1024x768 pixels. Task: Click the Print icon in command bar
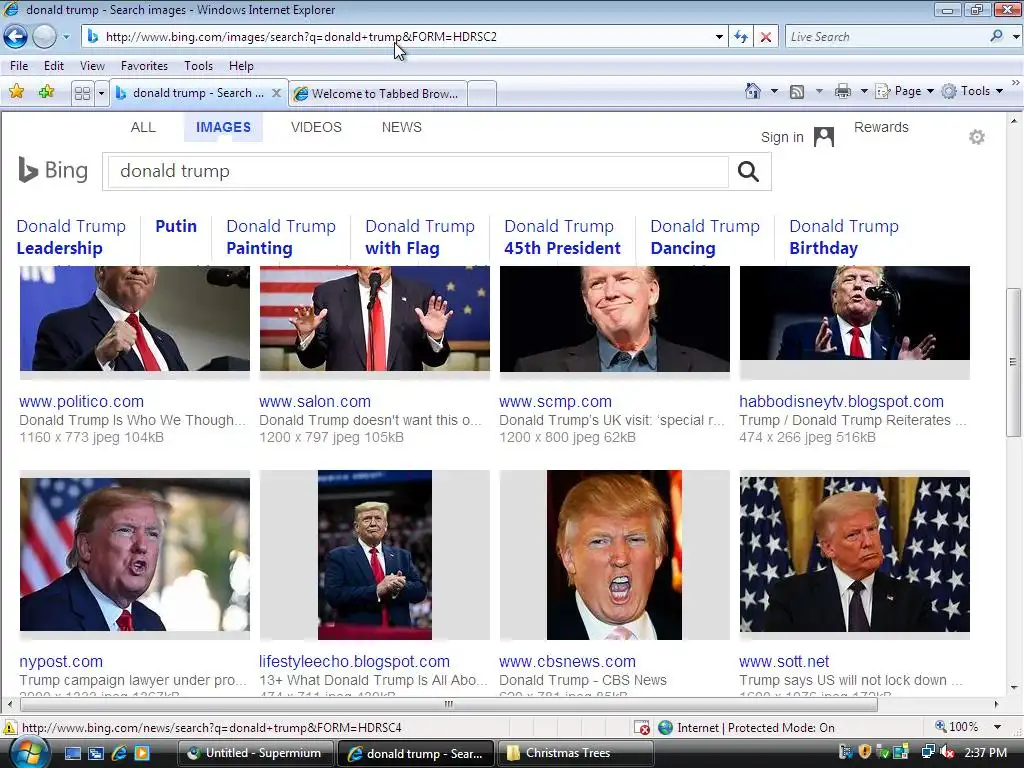[x=842, y=91]
